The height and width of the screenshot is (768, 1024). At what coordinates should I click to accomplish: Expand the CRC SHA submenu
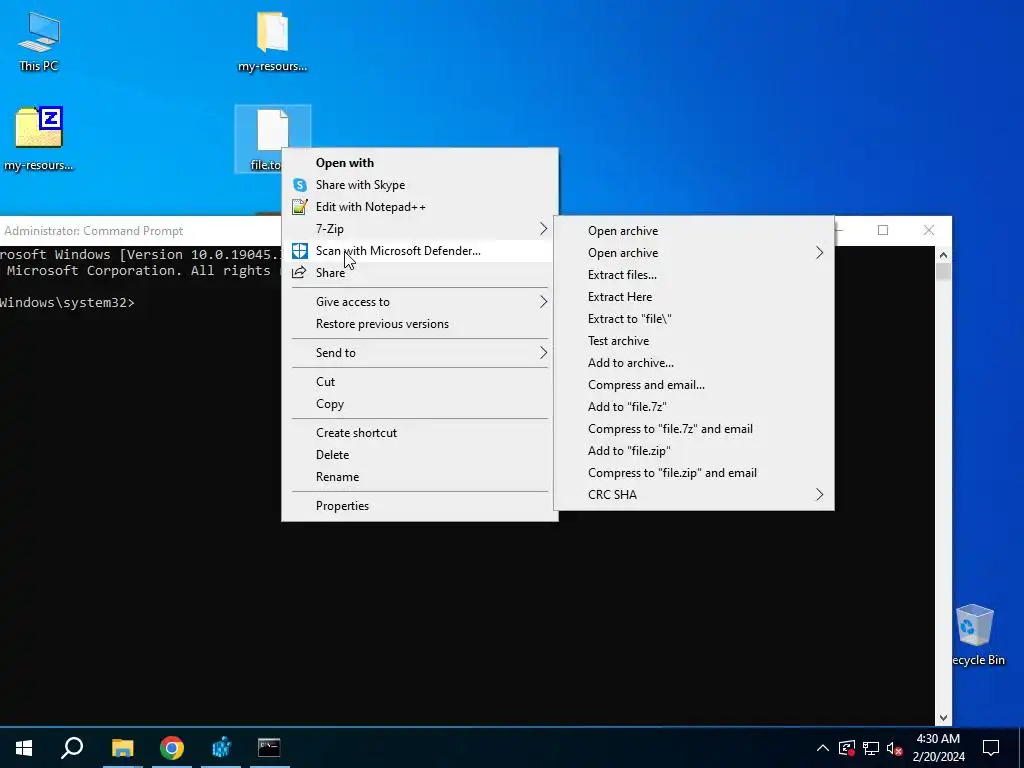point(694,495)
